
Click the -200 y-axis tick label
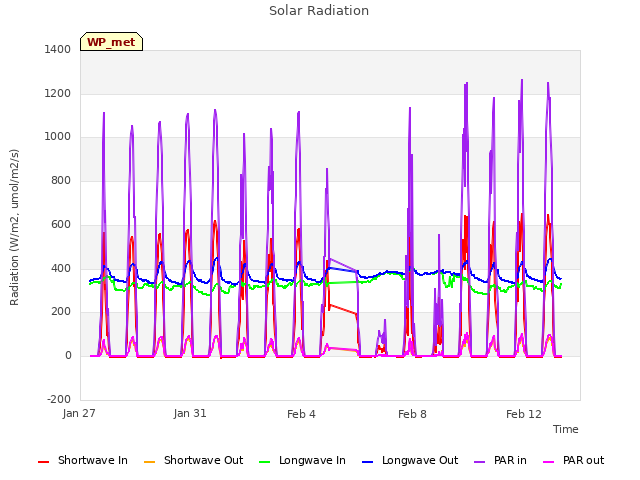pyautogui.click(x=59, y=399)
